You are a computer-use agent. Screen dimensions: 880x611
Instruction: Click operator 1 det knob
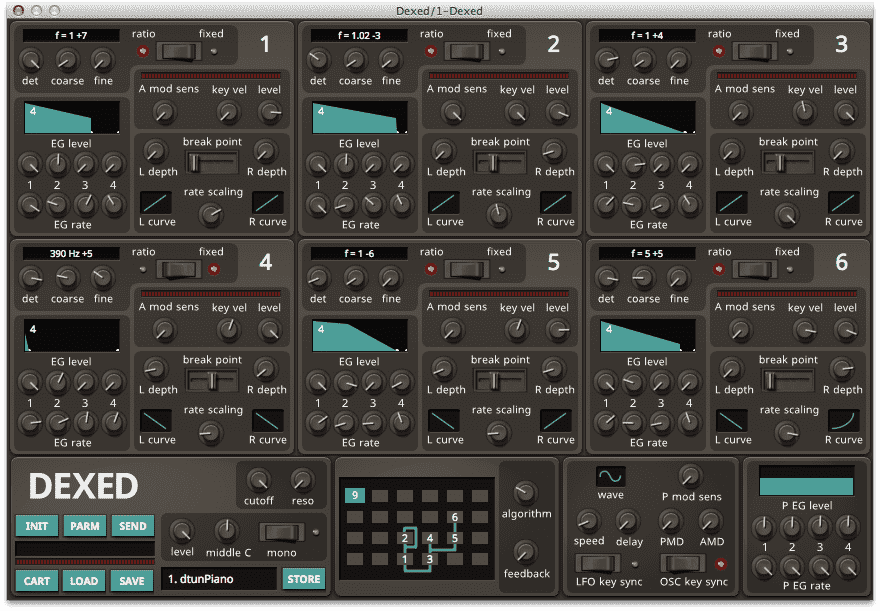click(x=30, y=59)
